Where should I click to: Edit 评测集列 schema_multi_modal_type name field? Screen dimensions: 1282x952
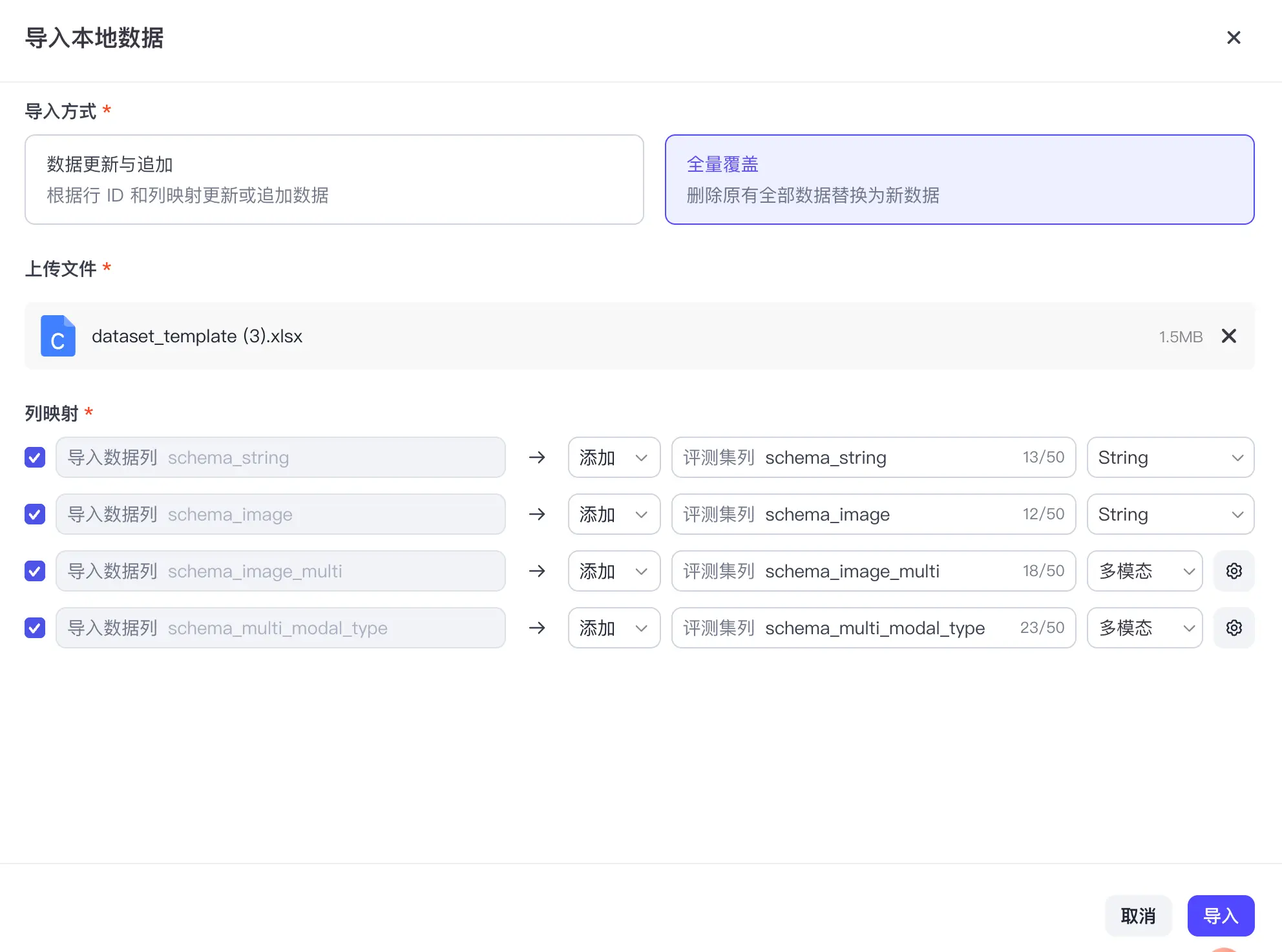click(x=874, y=628)
